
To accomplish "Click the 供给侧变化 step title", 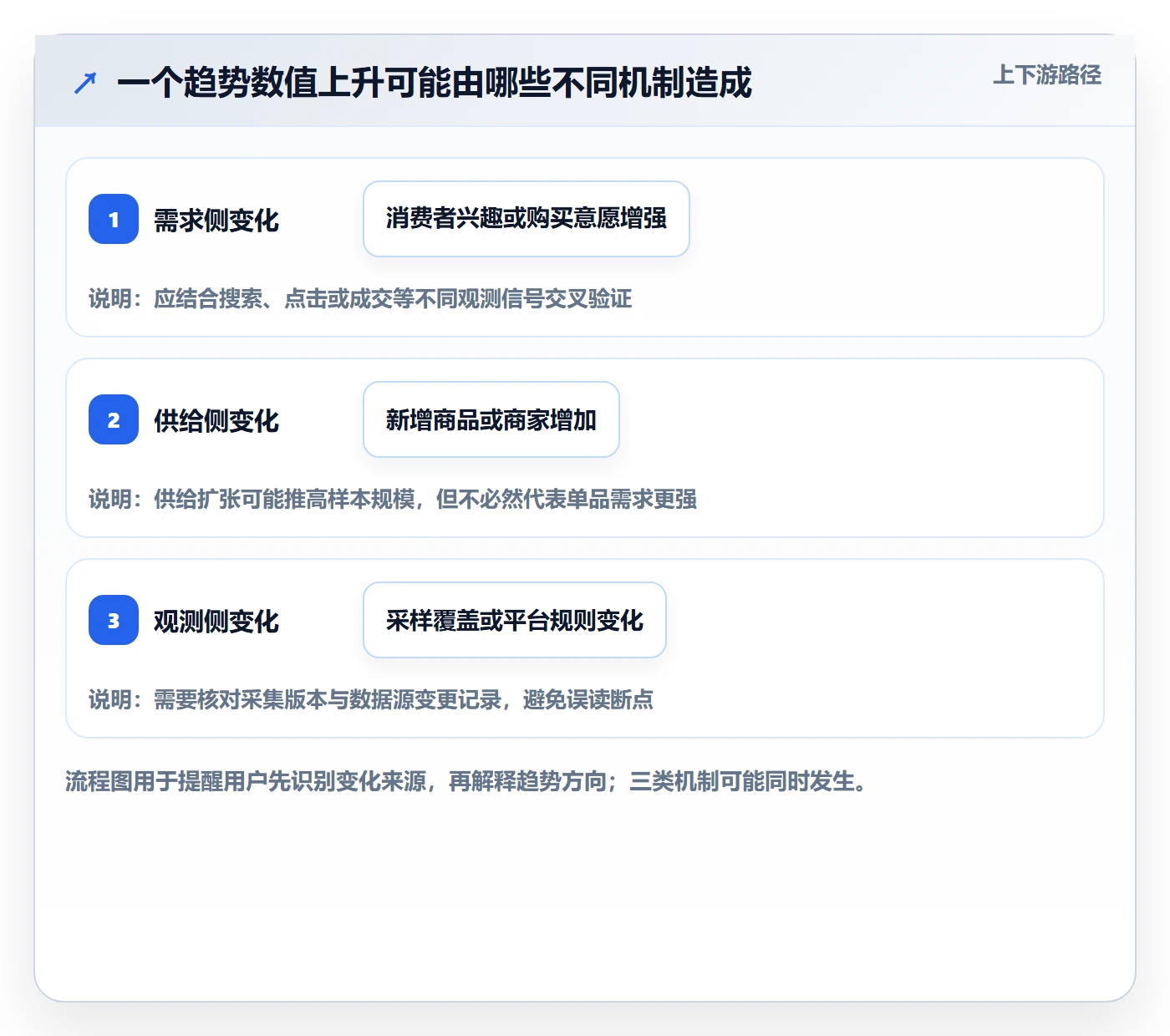I will tap(216, 421).
